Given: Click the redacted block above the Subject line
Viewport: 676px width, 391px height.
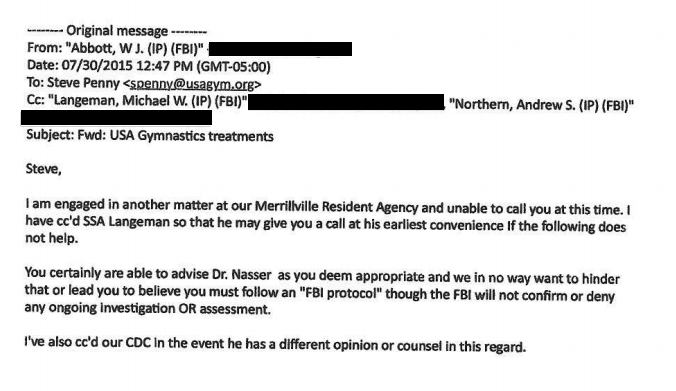Looking at the screenshot, I should click(x=116, y=118).
